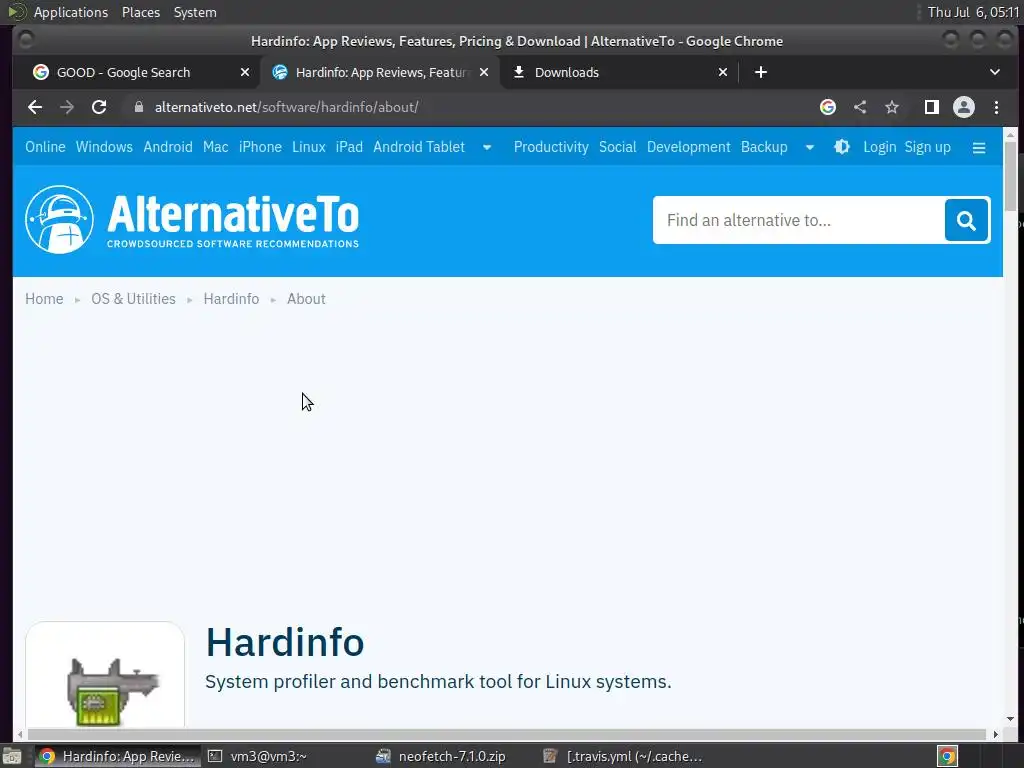This screenshot has height=768, width=1024.
Task: Share this page via share icon
Action: coord(860,107)
